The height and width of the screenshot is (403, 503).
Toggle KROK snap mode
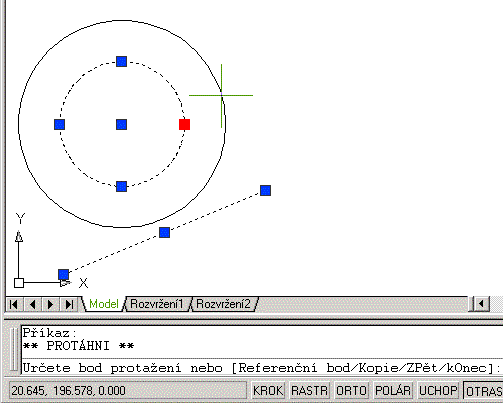pos(268,390)
